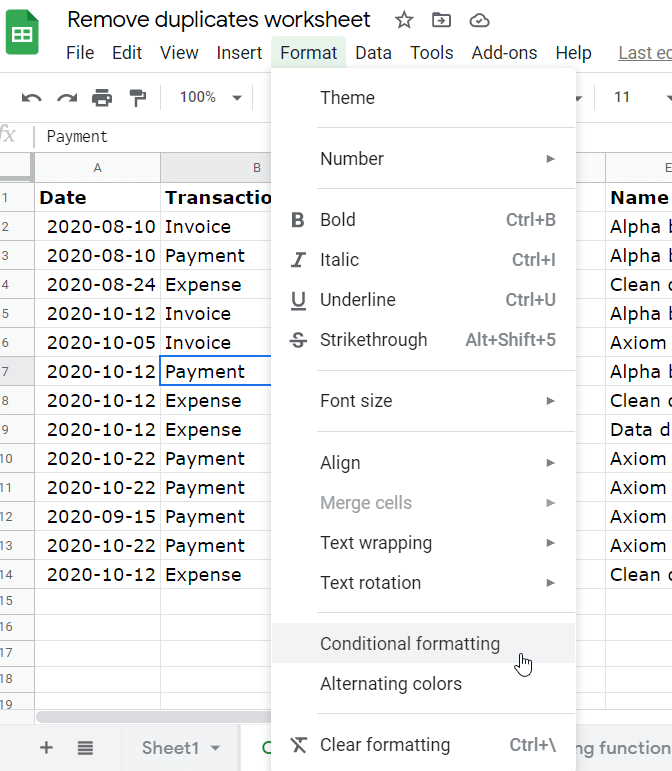Click the move to folder icon
Viewport: 672px width, 771px height.
click(441, 20)
